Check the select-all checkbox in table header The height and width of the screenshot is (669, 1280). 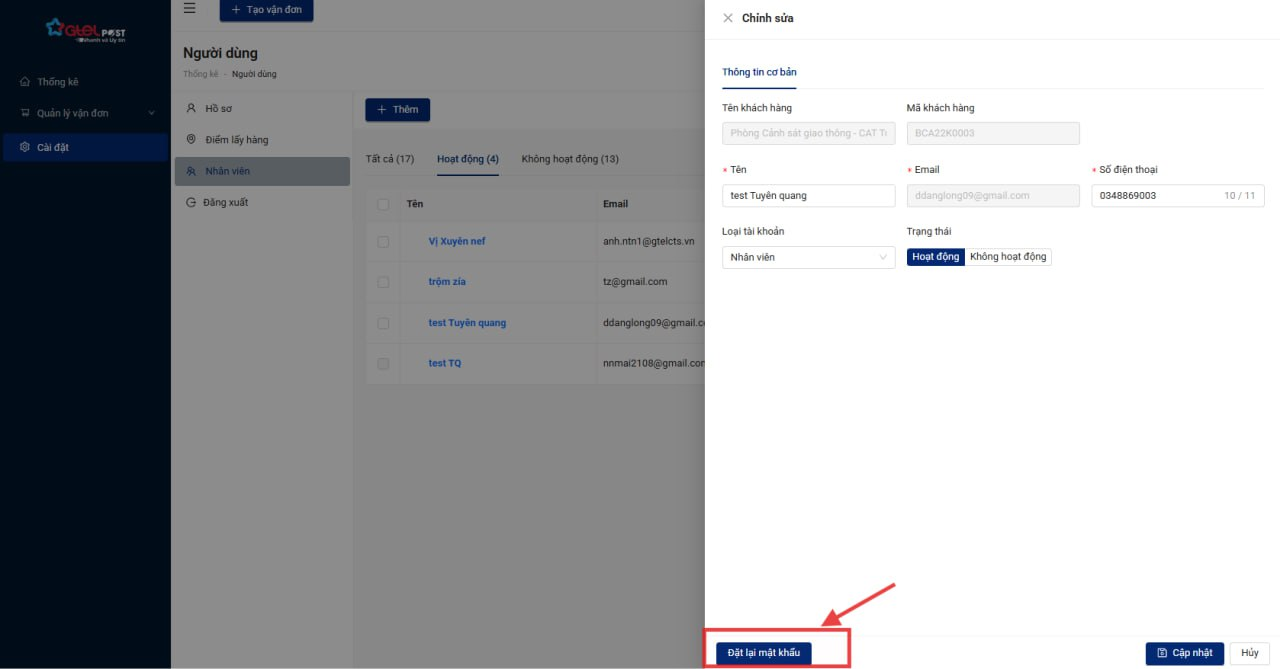point(383,204)
